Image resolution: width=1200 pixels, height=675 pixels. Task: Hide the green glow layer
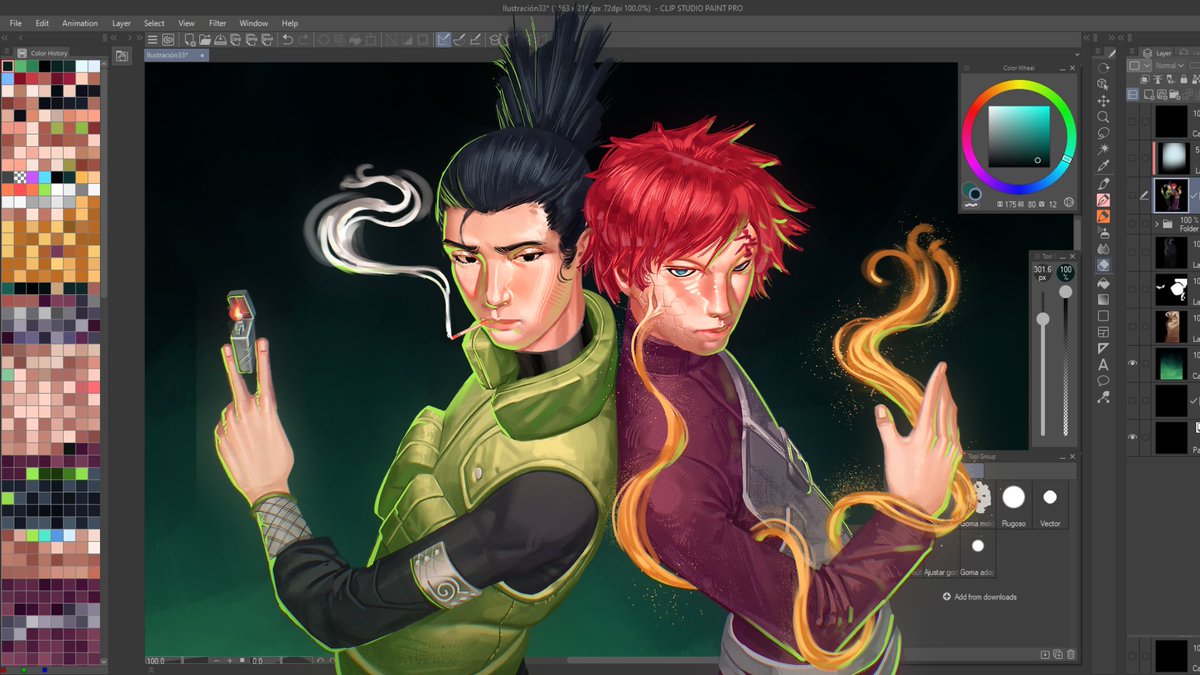pos(1132,363)
